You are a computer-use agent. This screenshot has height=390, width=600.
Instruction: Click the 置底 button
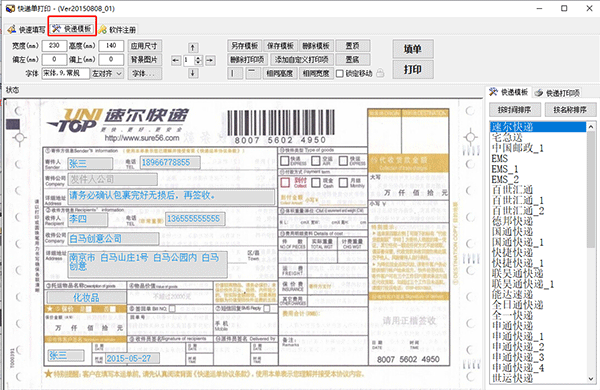[352, 60]
